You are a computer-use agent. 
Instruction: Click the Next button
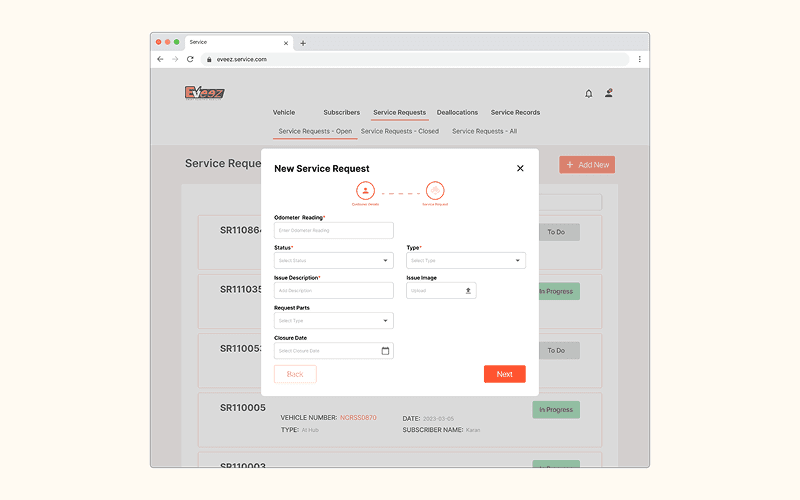[505, 374]
